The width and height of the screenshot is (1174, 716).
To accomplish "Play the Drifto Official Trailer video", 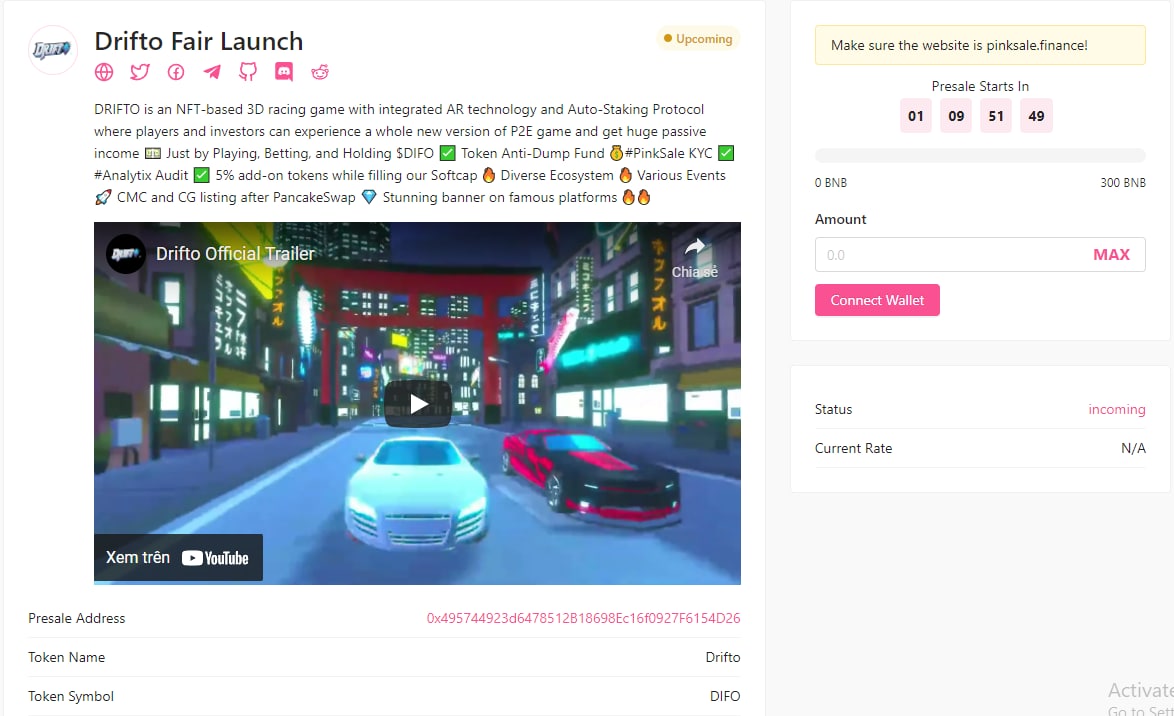I will click(x=417, y=404).
